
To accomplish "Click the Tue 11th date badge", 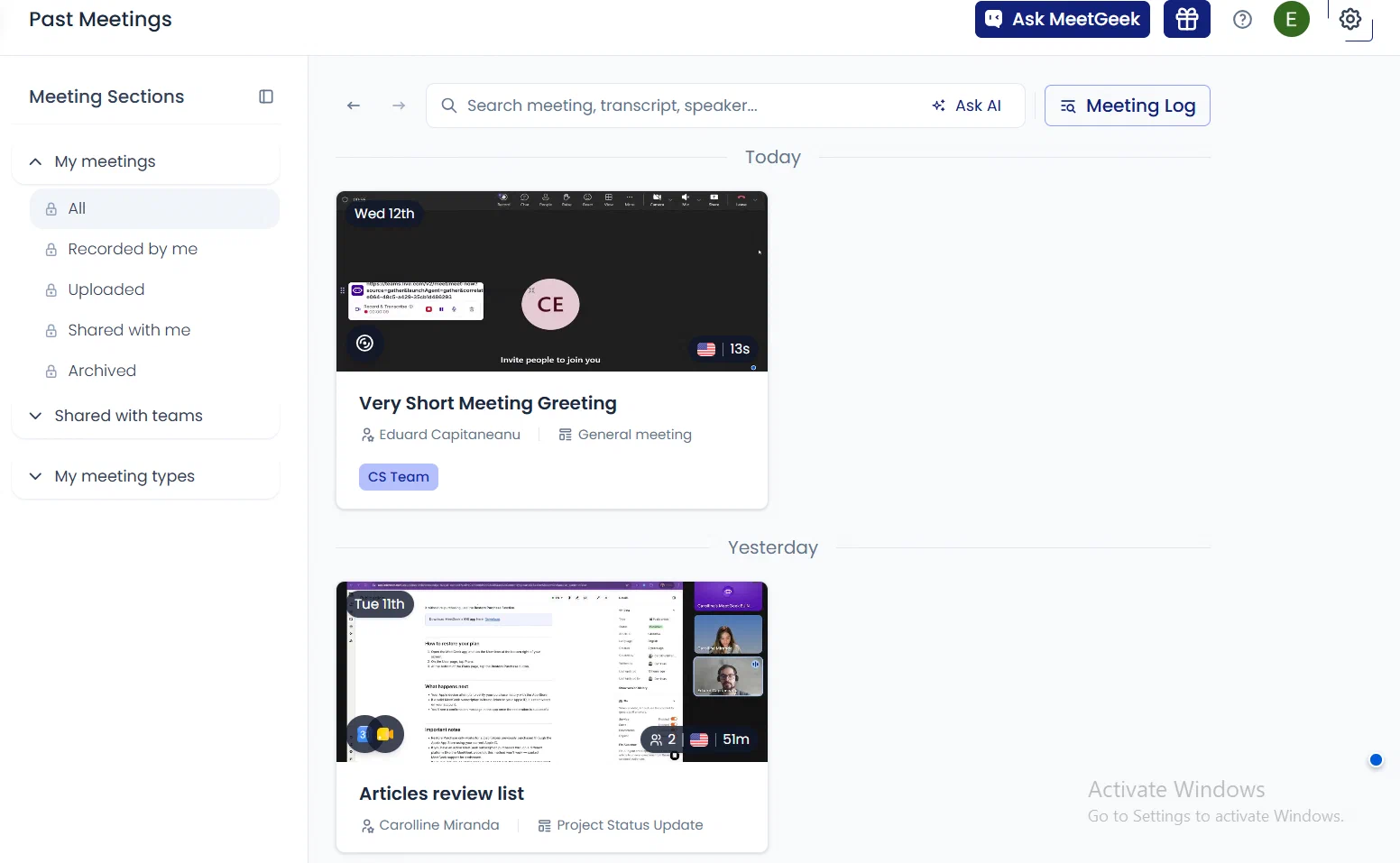I will (x=380, y=604).
